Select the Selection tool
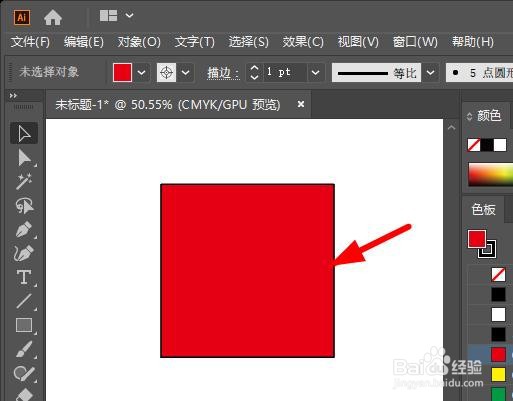The width and height of the screenshot is (513, 401). pyautogui.click(x=24, y=133)
